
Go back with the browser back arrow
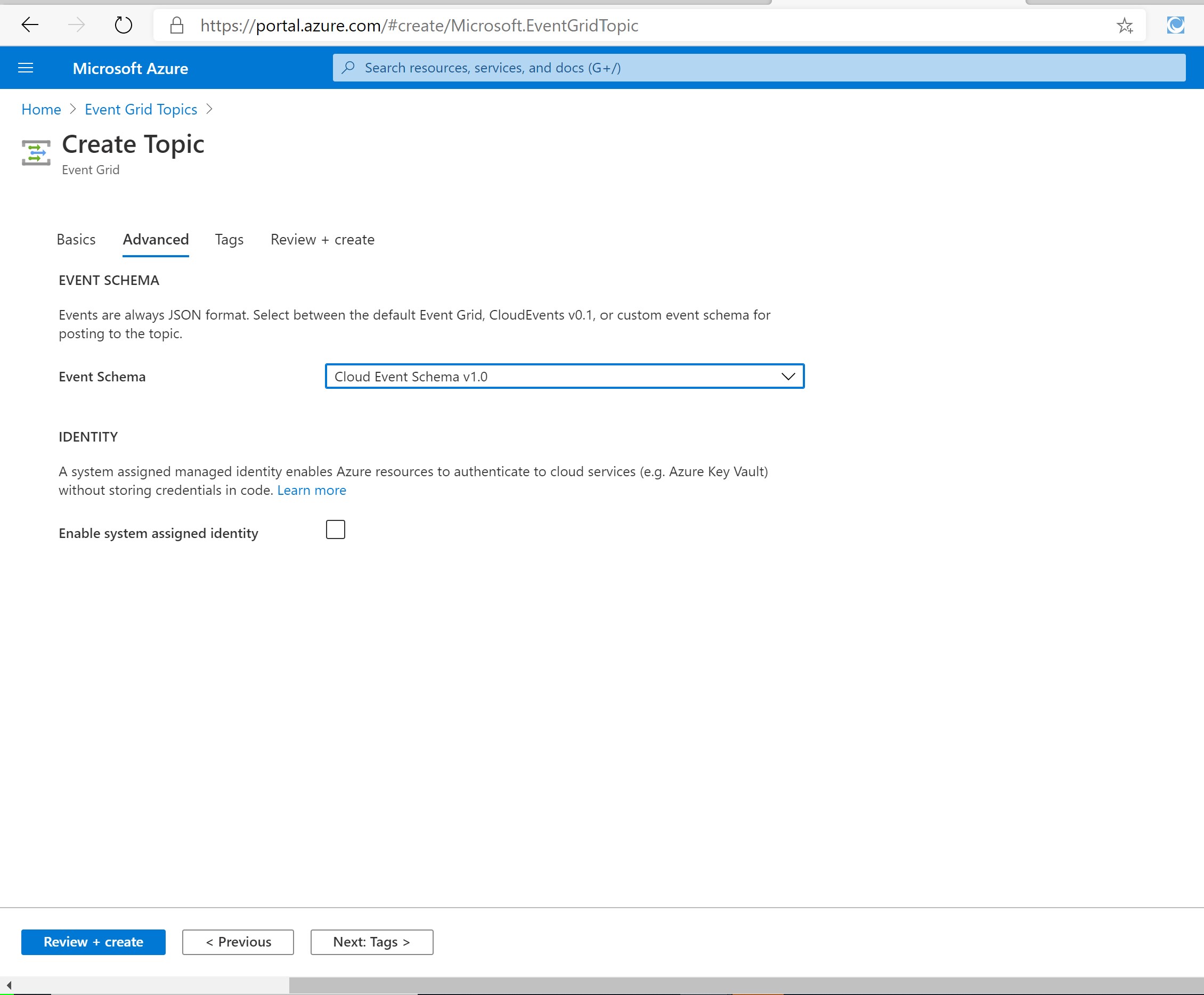30,25
